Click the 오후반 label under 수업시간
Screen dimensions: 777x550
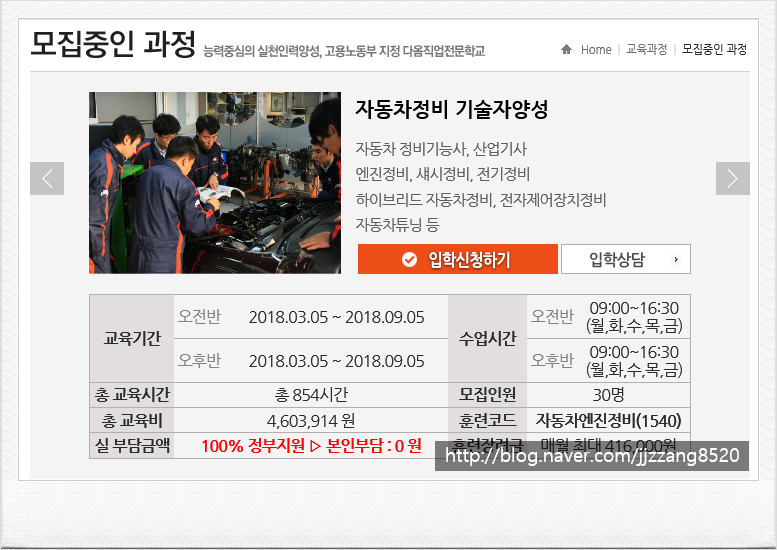(552, 360)
